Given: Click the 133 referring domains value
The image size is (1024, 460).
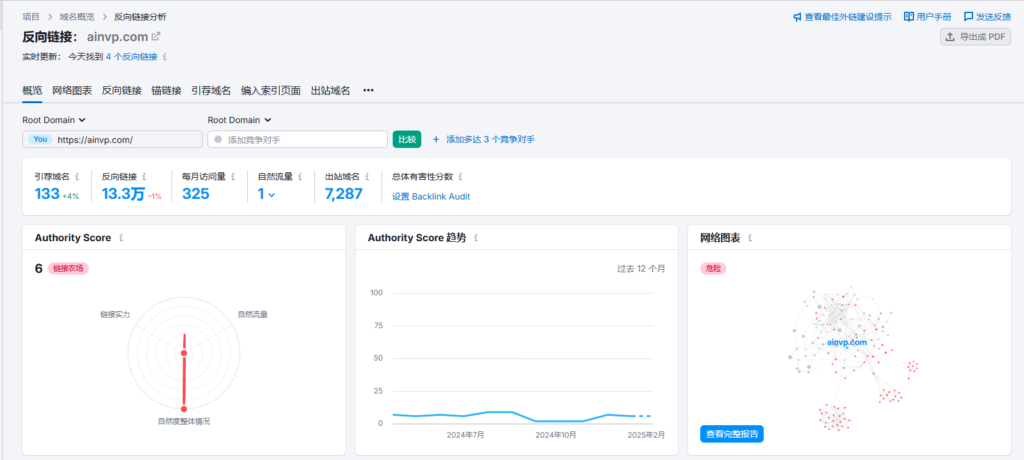Looking at the screenshot, I should coord(47,193).
